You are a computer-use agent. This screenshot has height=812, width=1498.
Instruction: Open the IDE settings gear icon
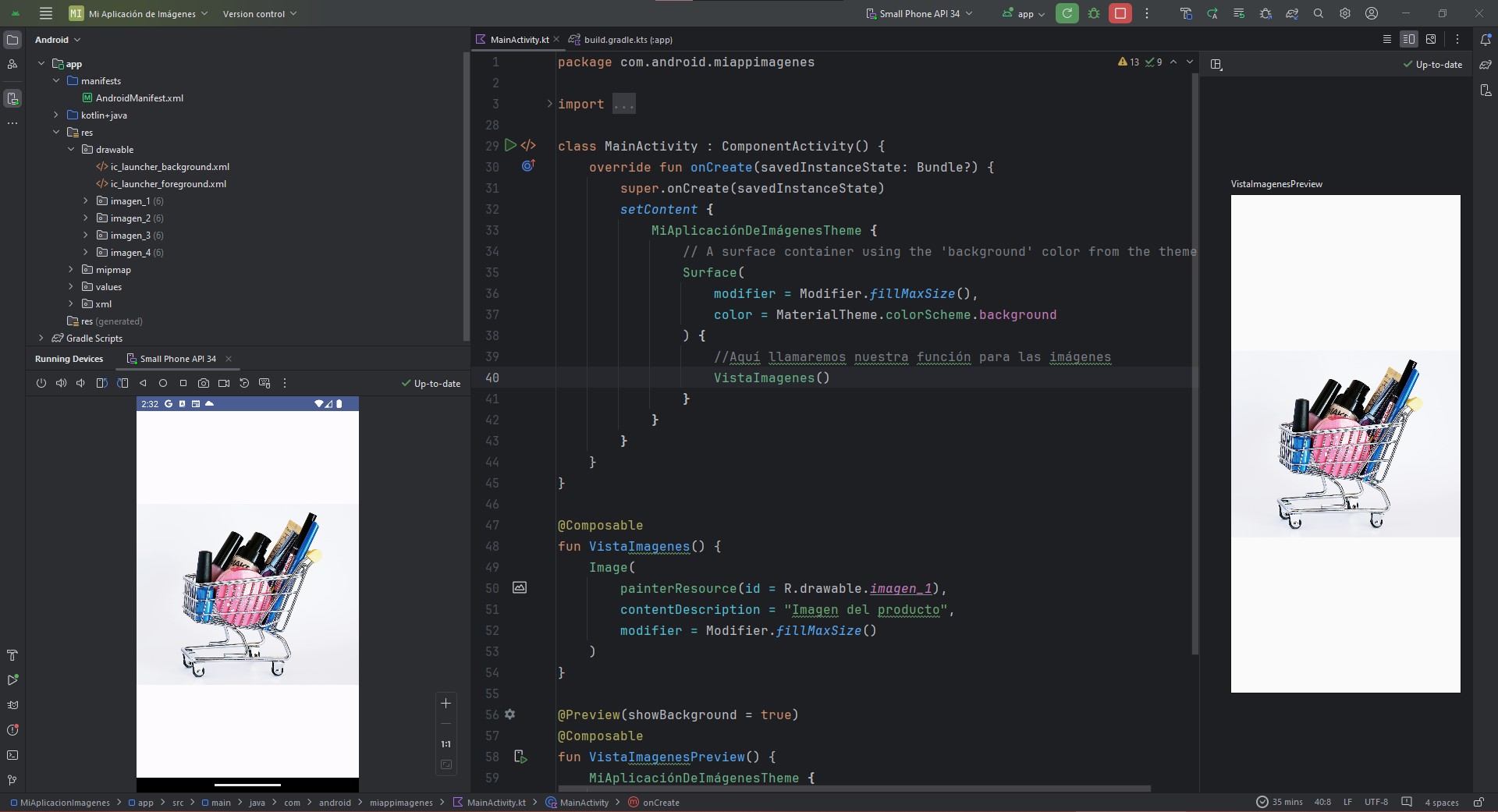tap(1345, 13)
